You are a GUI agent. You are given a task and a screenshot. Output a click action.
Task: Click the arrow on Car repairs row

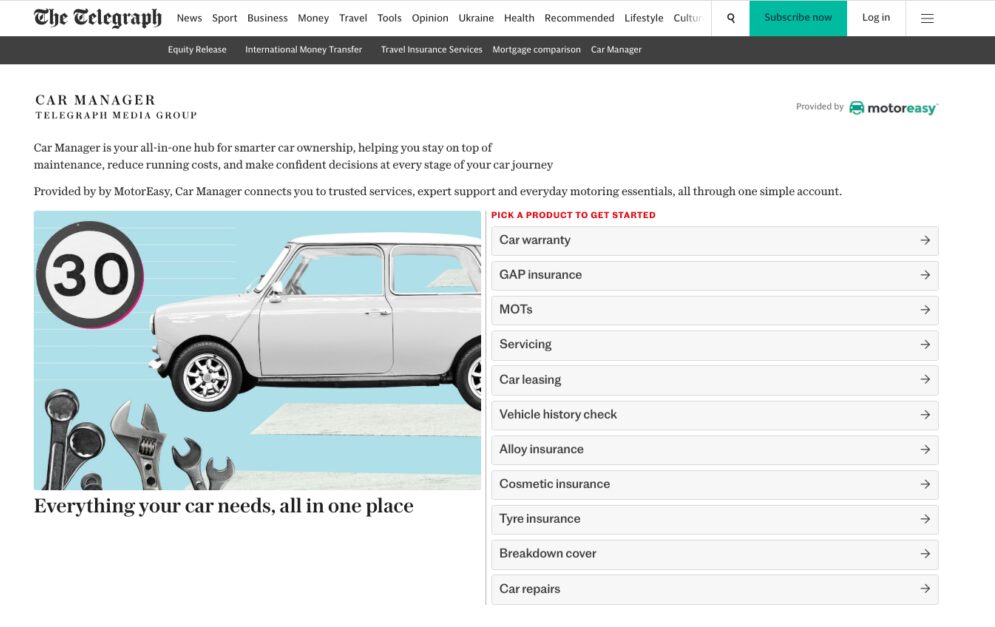coord(925,589)
